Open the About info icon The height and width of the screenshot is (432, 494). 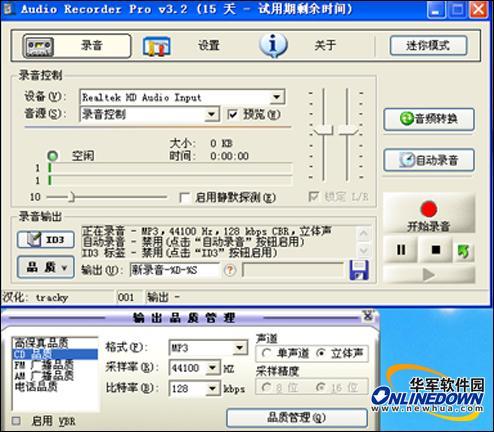[x=273, y=45]
